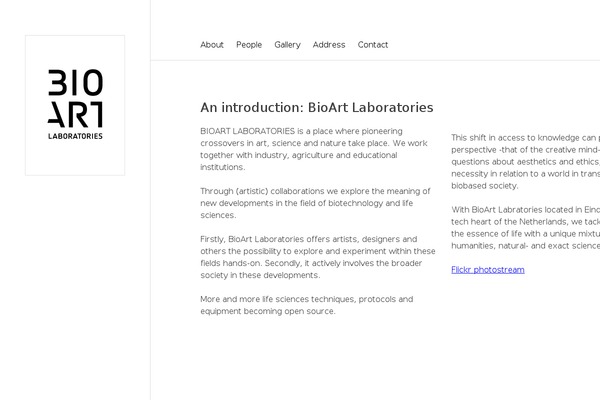Click the BIO lettering in the logo
This screenshot has height=400, width=600.
coord(75,82)
